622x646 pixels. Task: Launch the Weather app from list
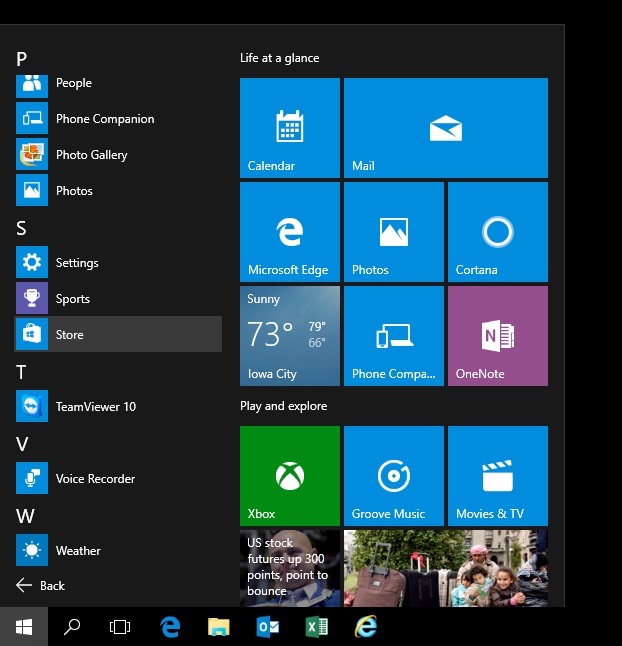(x=118, y=550)
